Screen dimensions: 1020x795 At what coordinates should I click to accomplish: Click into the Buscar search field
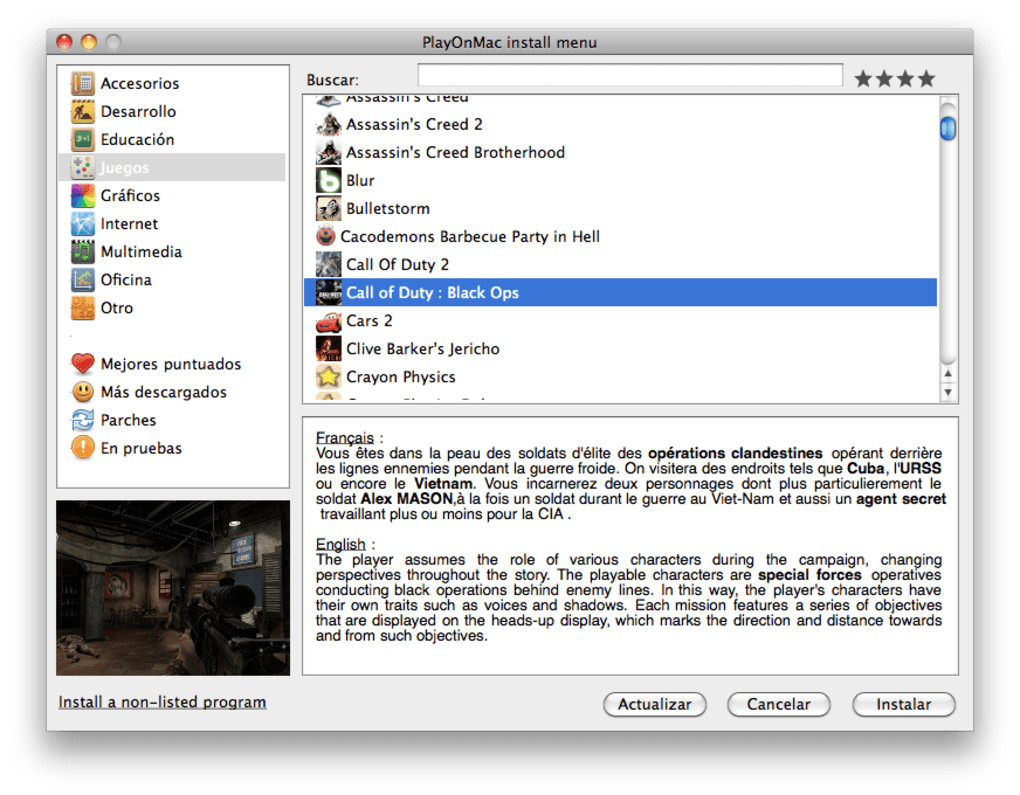point(630,75)
